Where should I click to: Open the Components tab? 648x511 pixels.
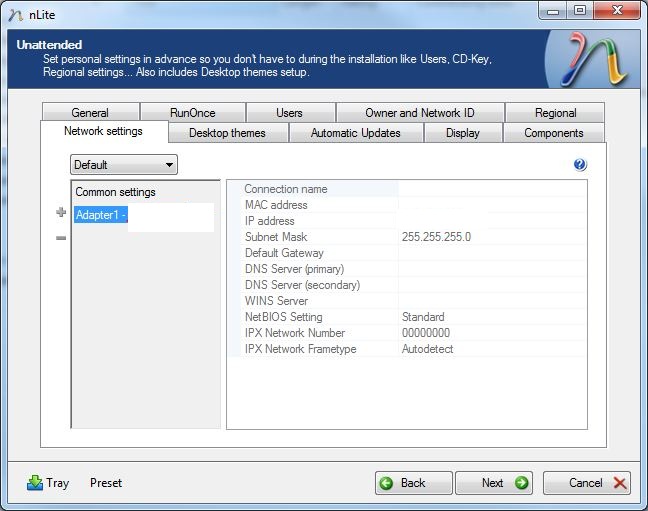[x=554, y=133]
